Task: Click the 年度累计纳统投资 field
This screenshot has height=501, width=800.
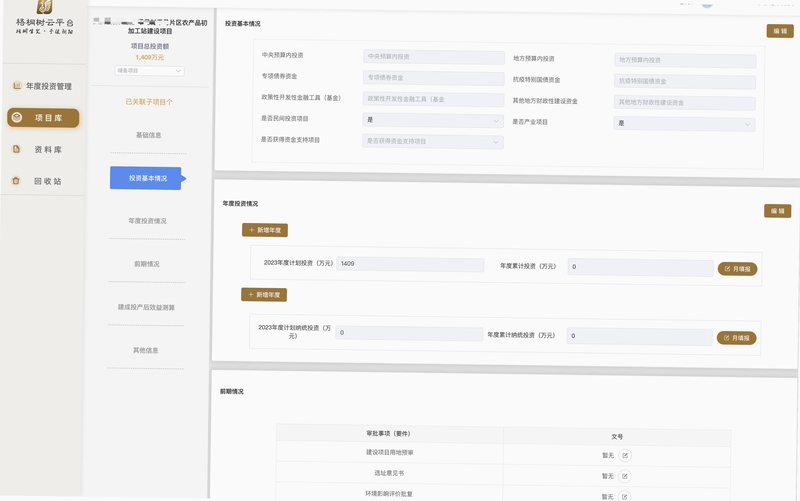Action: point(639,336)
